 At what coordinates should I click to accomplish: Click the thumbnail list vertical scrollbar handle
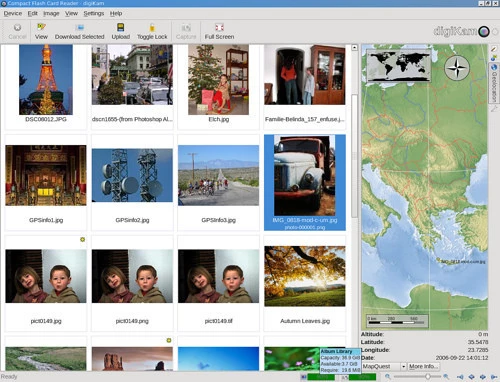(x=354, y=156)
